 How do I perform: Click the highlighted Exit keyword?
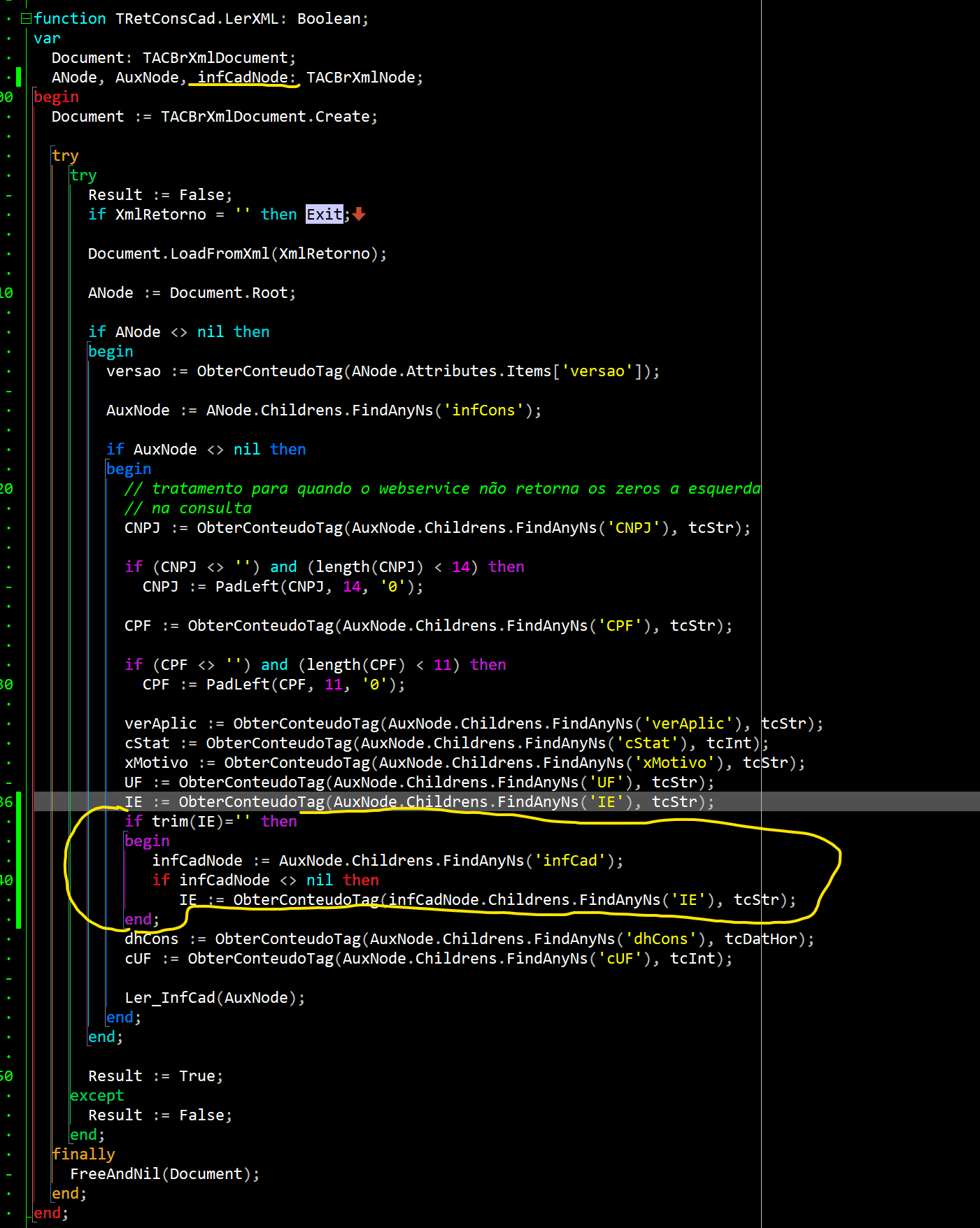(325, 214)
